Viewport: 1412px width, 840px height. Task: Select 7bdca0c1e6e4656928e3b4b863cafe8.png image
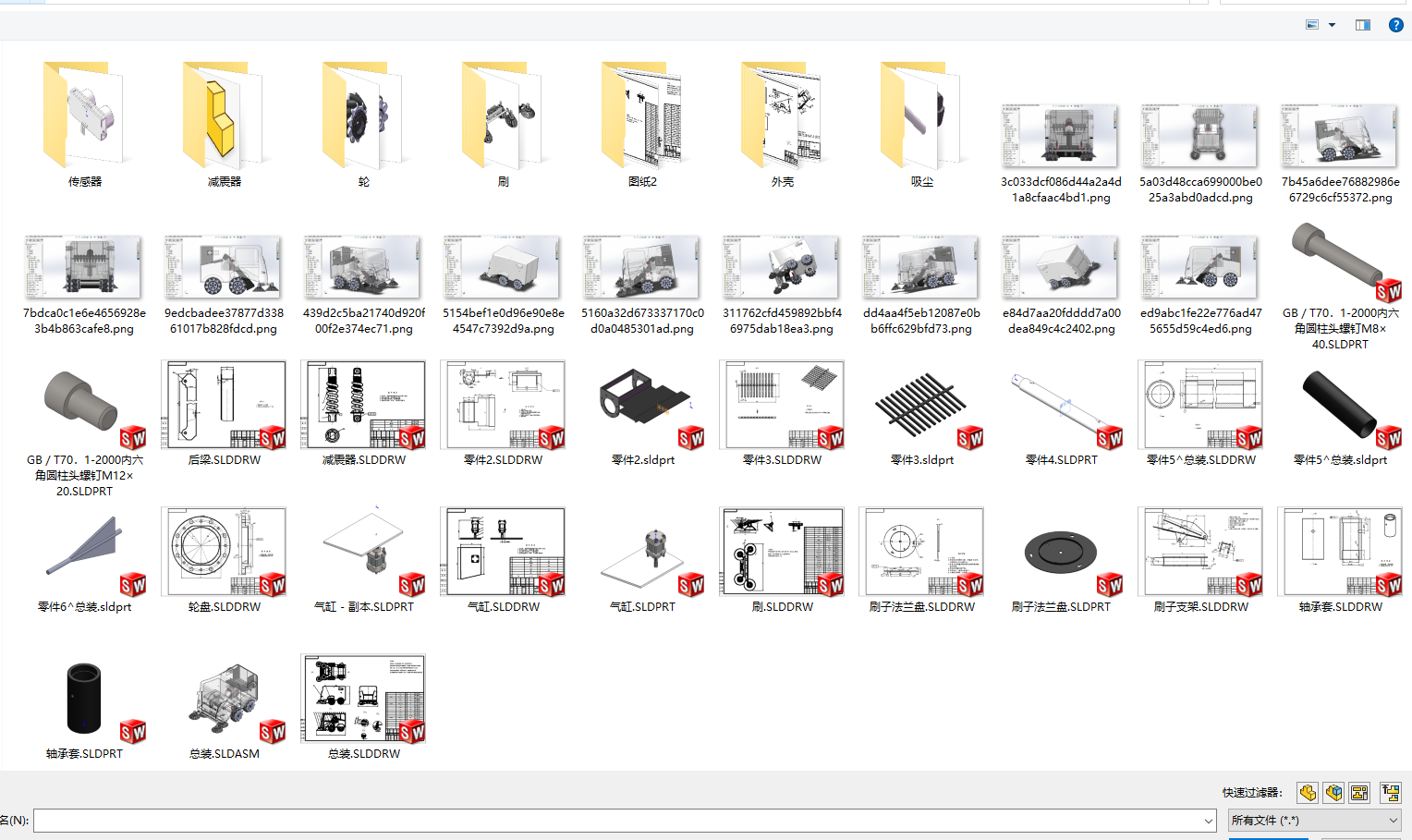pos(85,285)
